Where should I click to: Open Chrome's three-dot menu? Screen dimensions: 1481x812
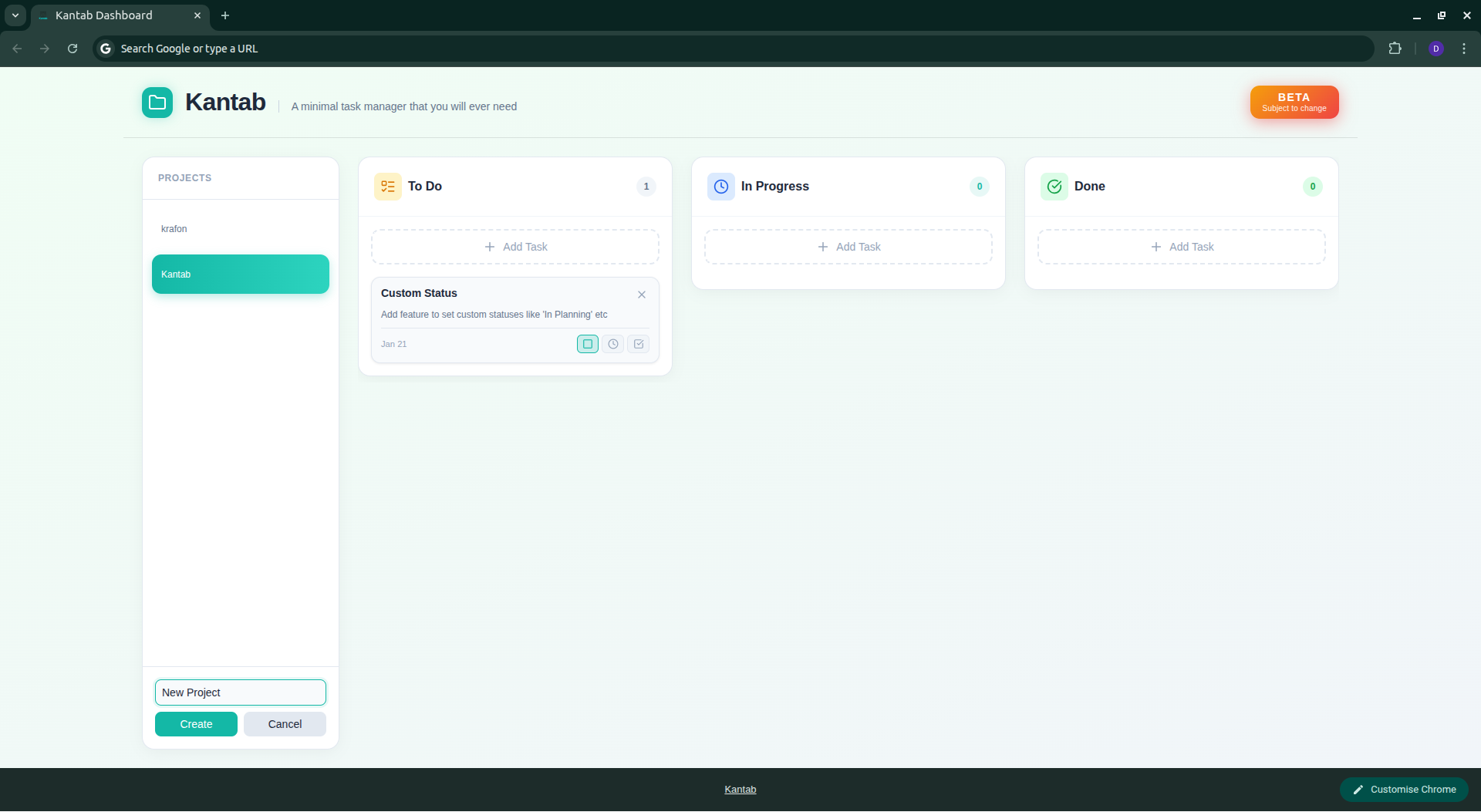tap(1465, 48)
